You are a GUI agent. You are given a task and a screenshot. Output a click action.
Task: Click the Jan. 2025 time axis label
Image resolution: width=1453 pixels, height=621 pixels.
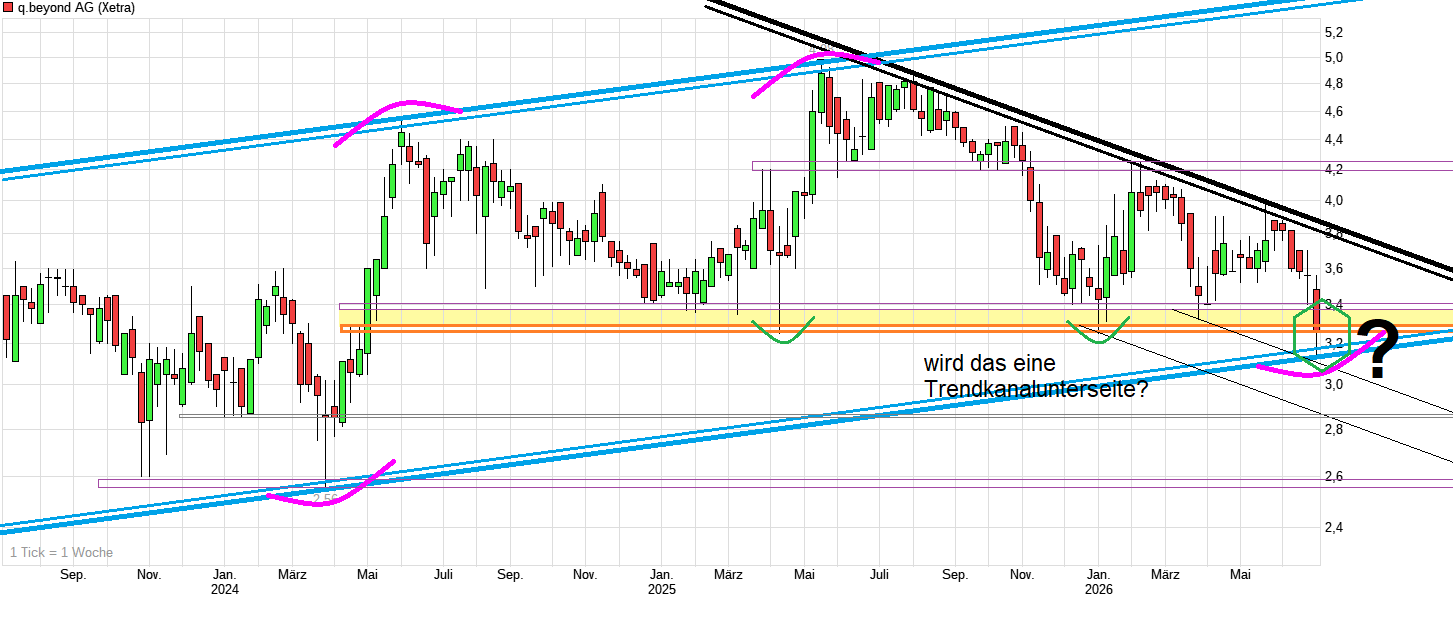661,582
